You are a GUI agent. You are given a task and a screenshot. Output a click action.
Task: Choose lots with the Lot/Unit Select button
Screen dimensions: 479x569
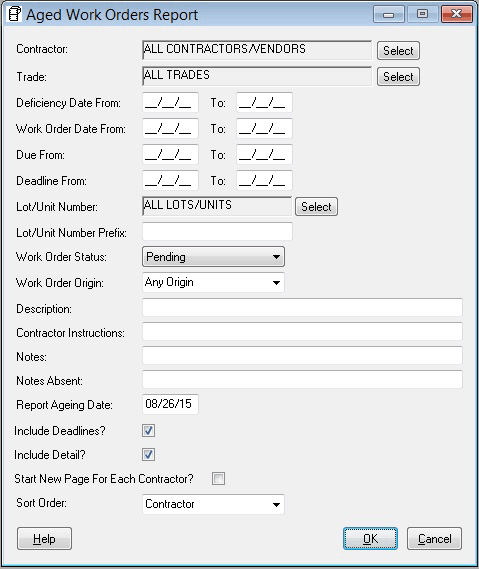point(316,206)
